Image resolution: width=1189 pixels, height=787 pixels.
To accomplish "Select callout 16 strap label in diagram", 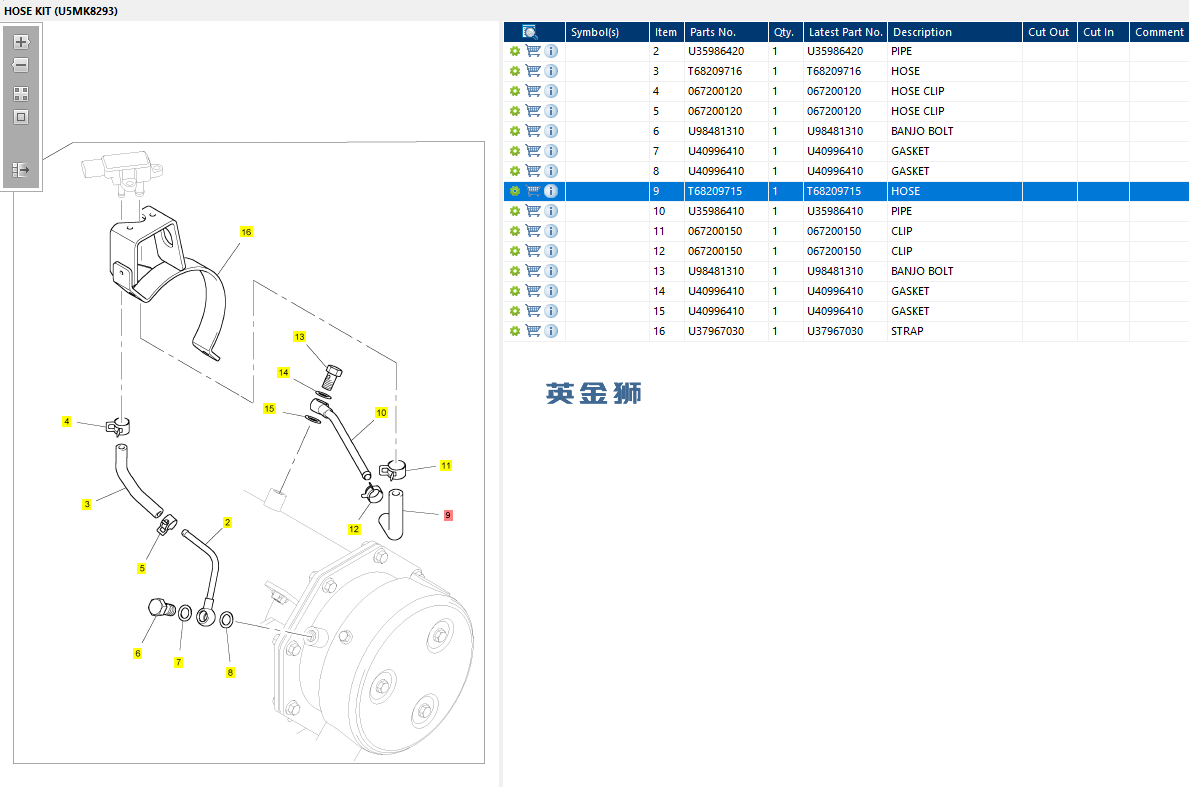I will pyautogui.click(x=246, y=232).
